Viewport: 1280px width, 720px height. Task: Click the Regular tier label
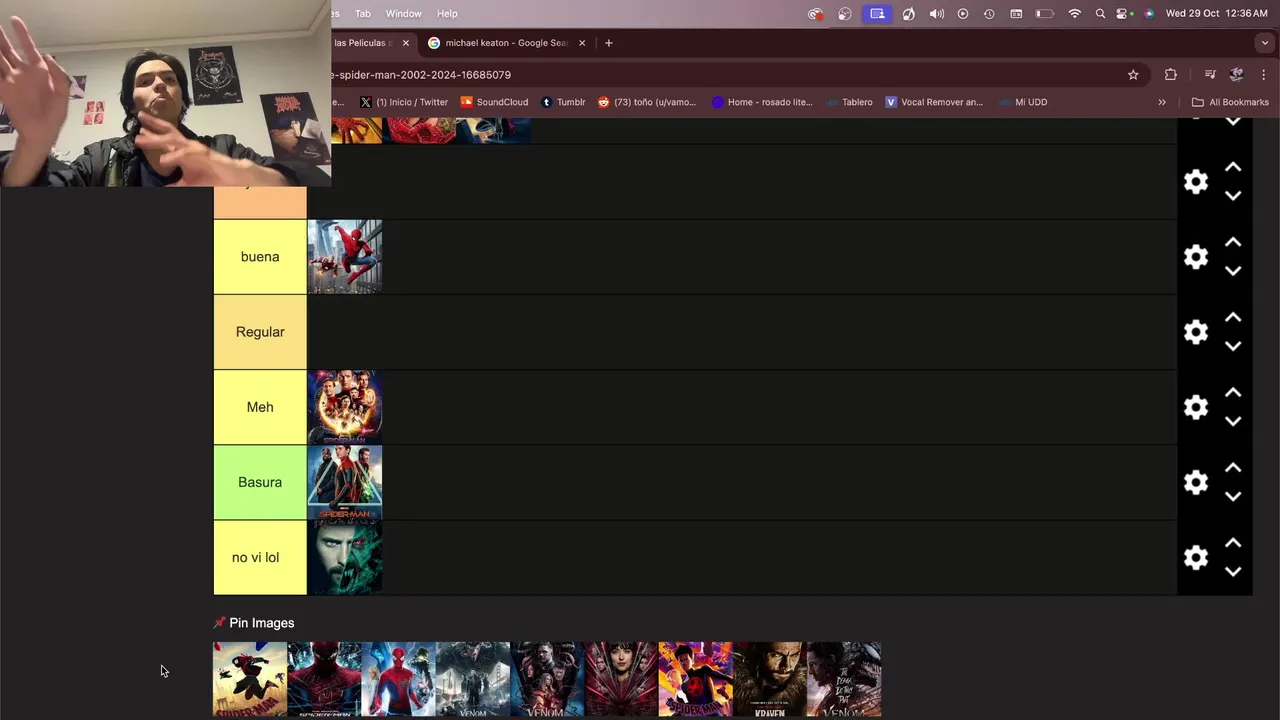point(260,332)
